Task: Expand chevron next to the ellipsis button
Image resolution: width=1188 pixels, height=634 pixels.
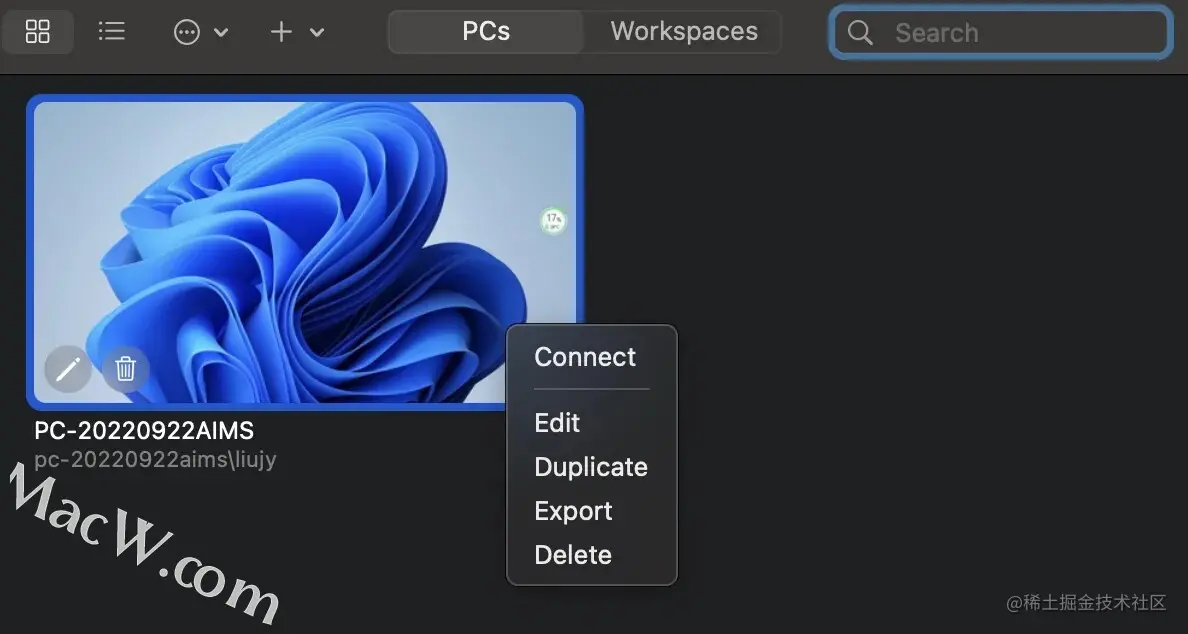Action: click(x=220, y=33)
